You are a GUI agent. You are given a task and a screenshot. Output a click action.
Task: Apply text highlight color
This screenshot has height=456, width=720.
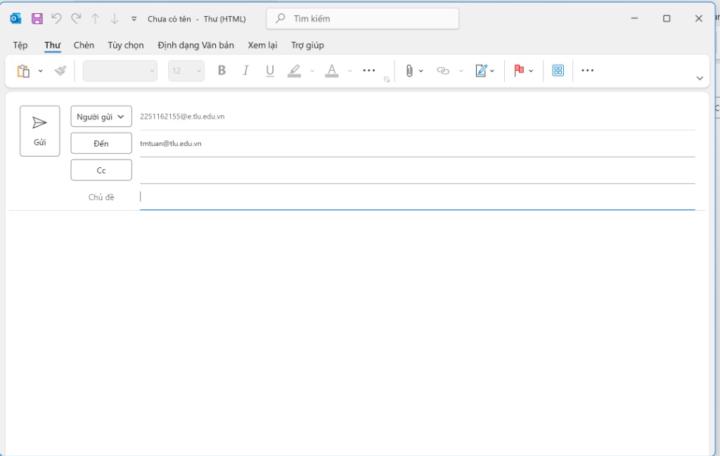294,71
